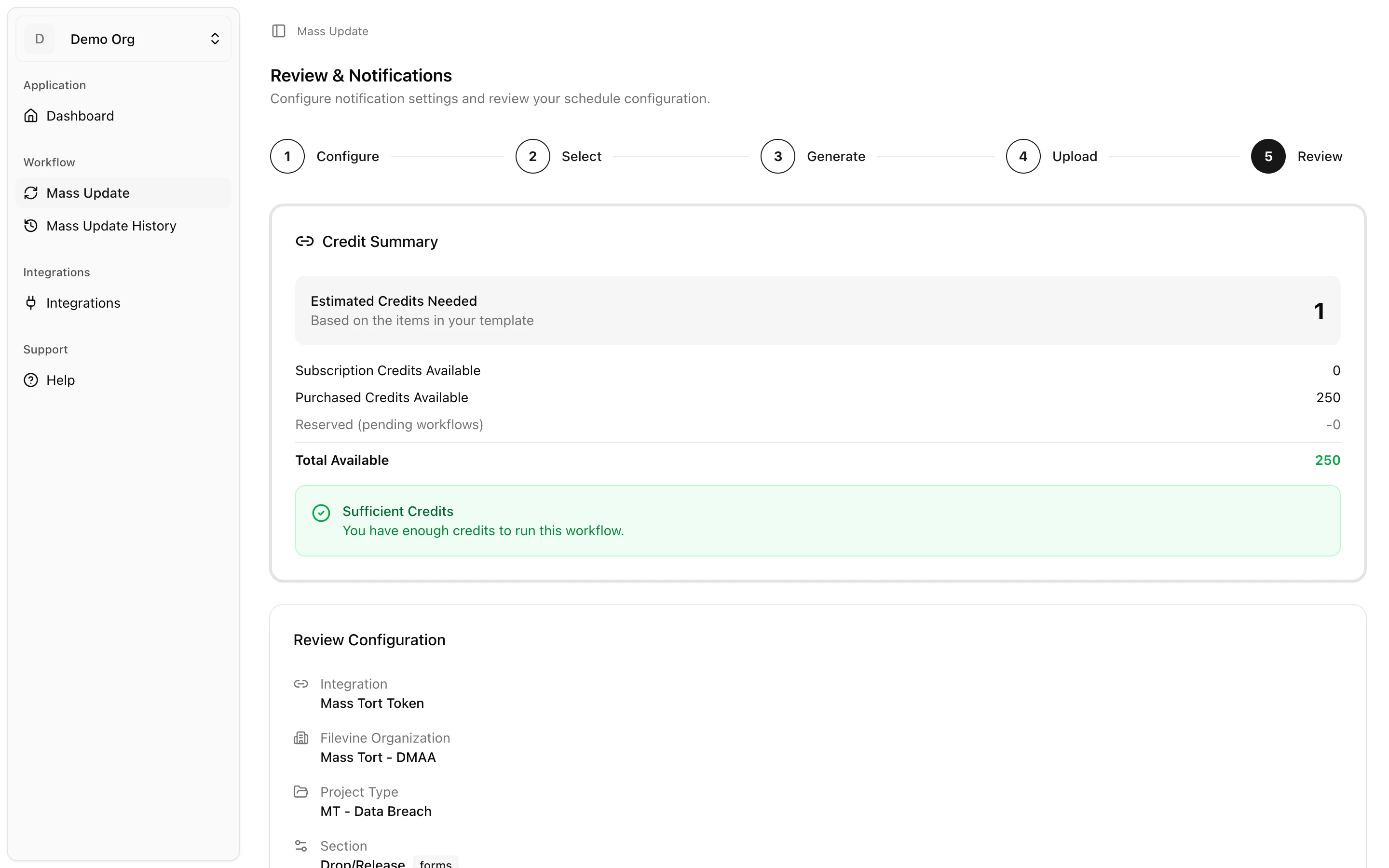The width and height of the screenshot is (1389, 868).
Task: Click the Section settings icon in Review Configuration
Action: click(x=301, y=846)
